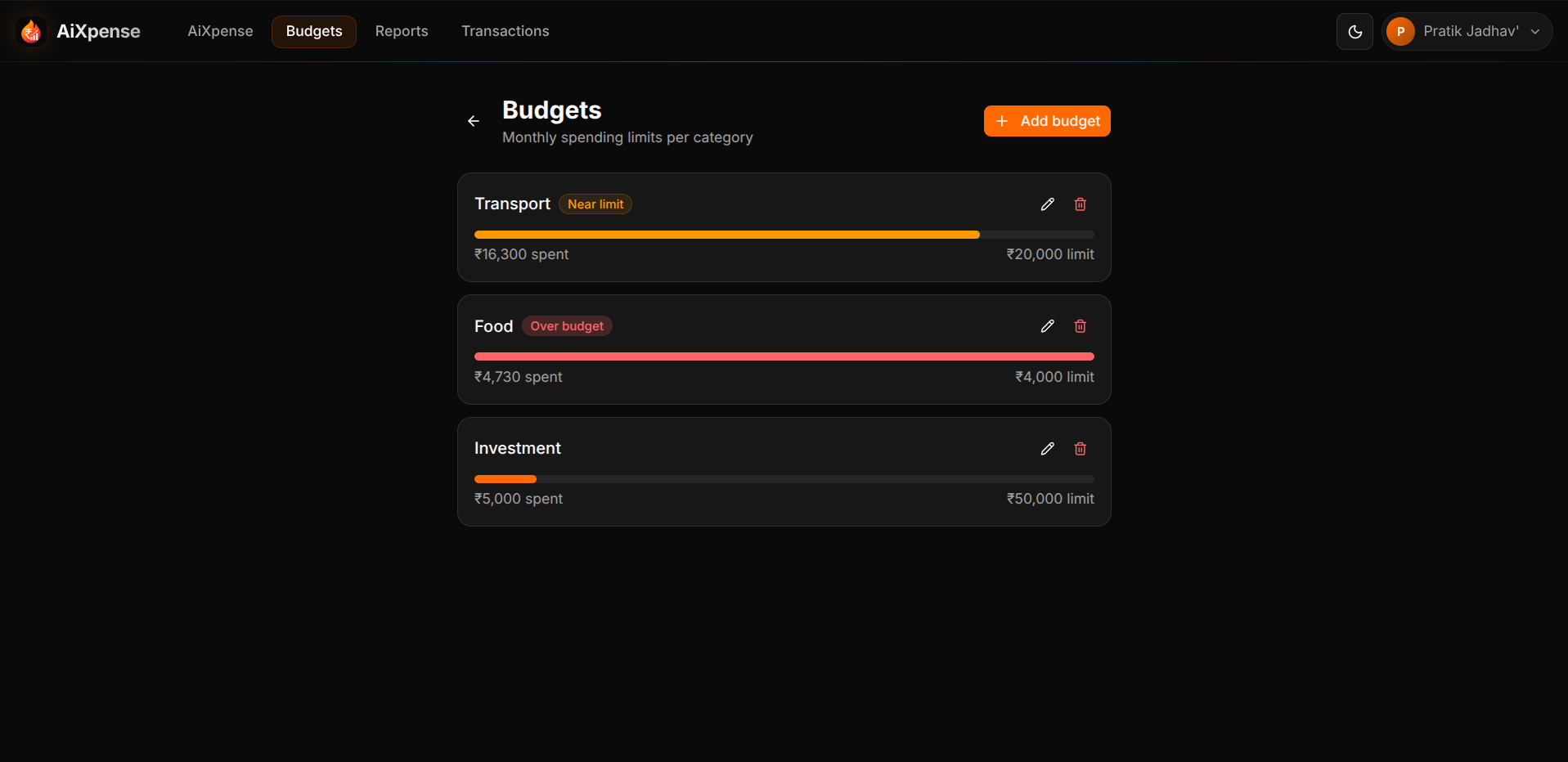Go back using the arrow icon

point(474,121)
